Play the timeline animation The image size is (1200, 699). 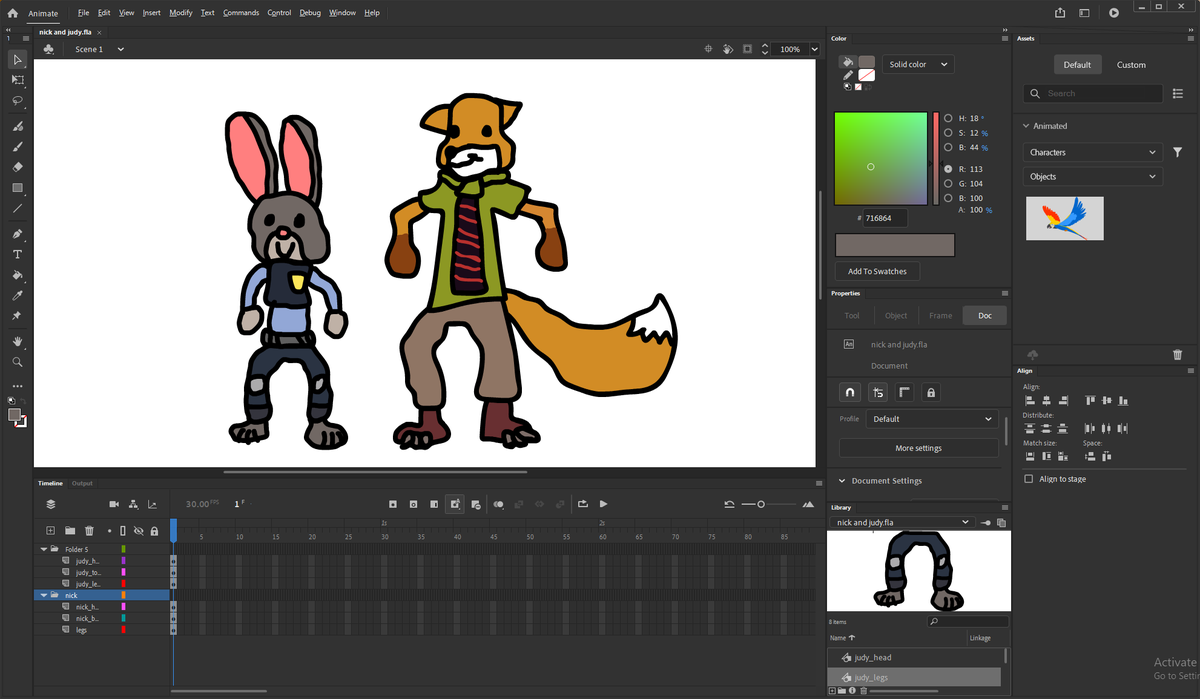point(603,504)
